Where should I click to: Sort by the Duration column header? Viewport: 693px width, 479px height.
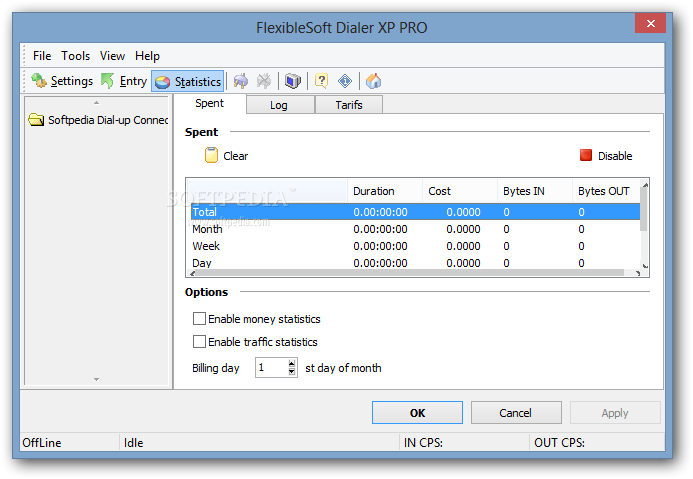[385, 191]
